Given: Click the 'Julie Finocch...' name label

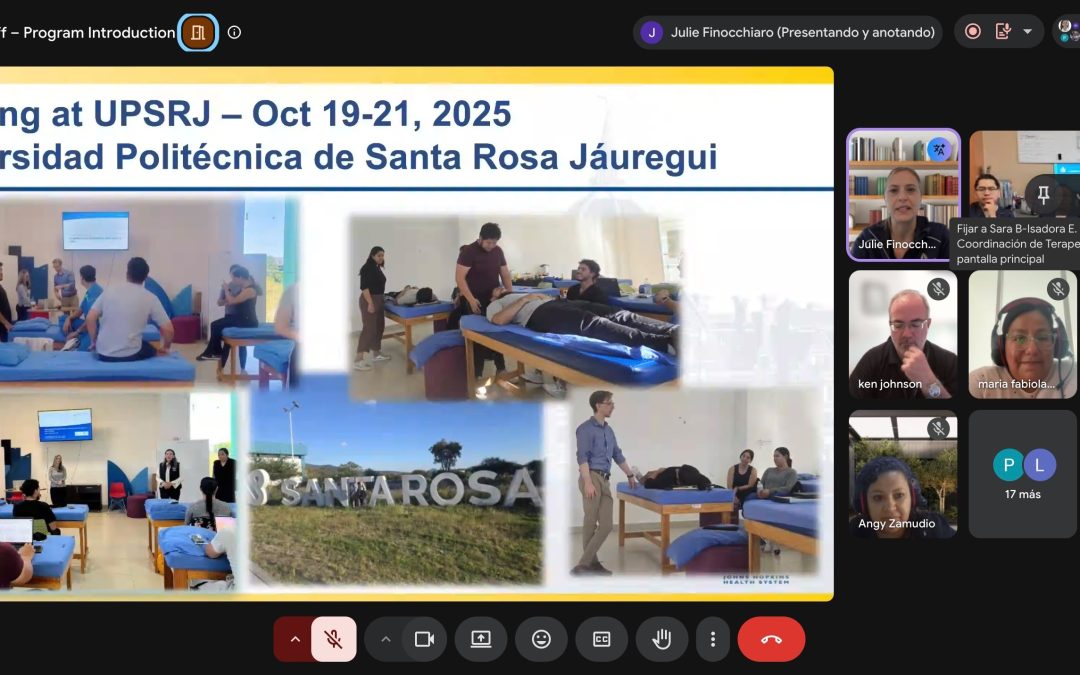Looking at the screenshot, I should tap(897, 244).
